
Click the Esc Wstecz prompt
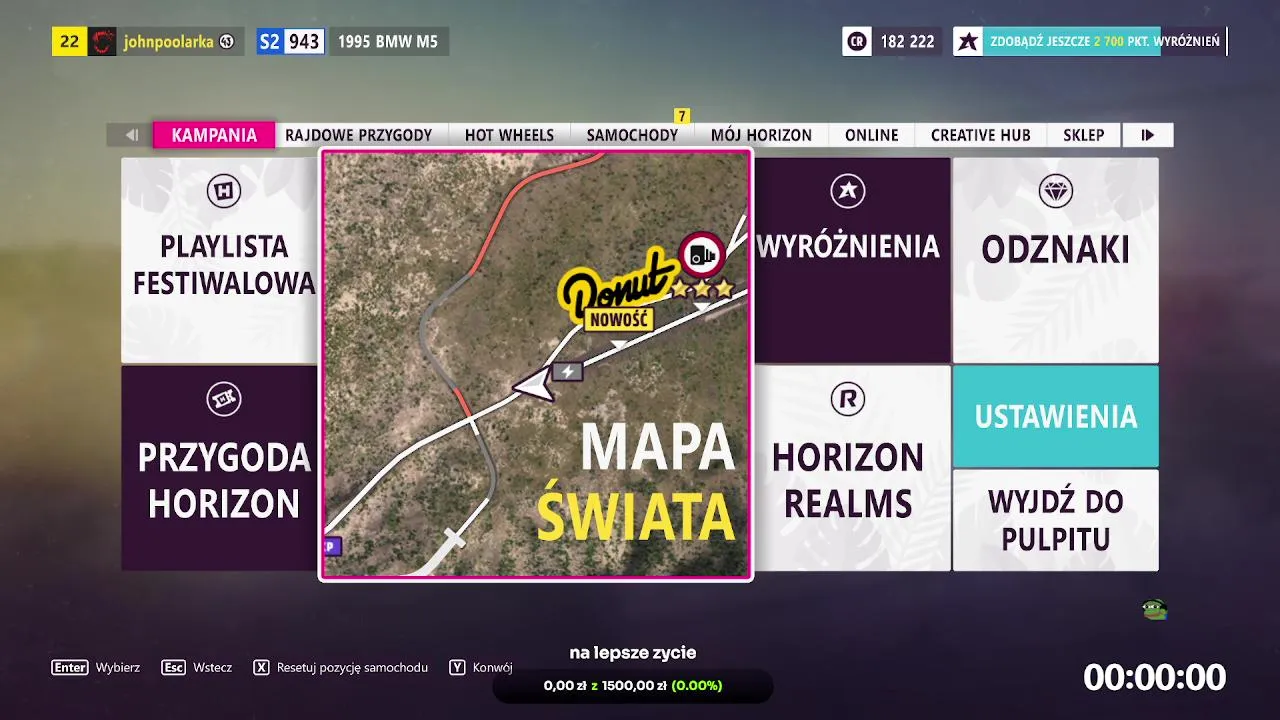[x=197, y=667]
